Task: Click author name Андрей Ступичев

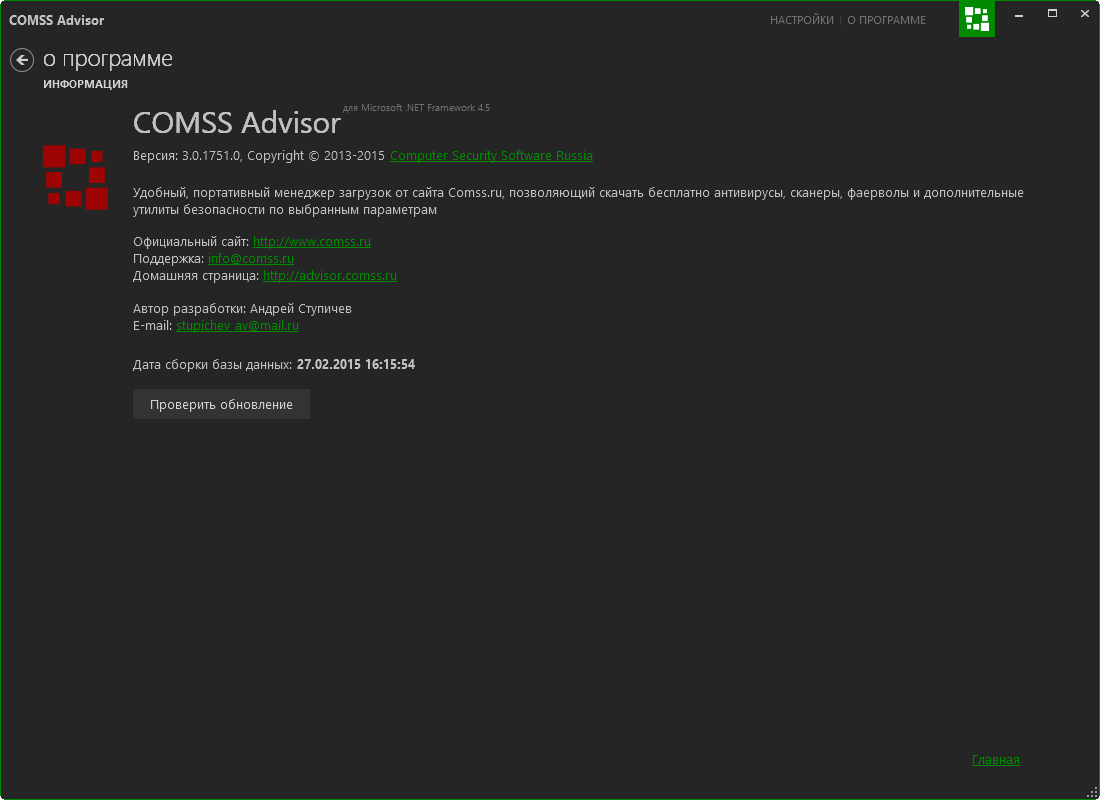Action: point(300,309)
